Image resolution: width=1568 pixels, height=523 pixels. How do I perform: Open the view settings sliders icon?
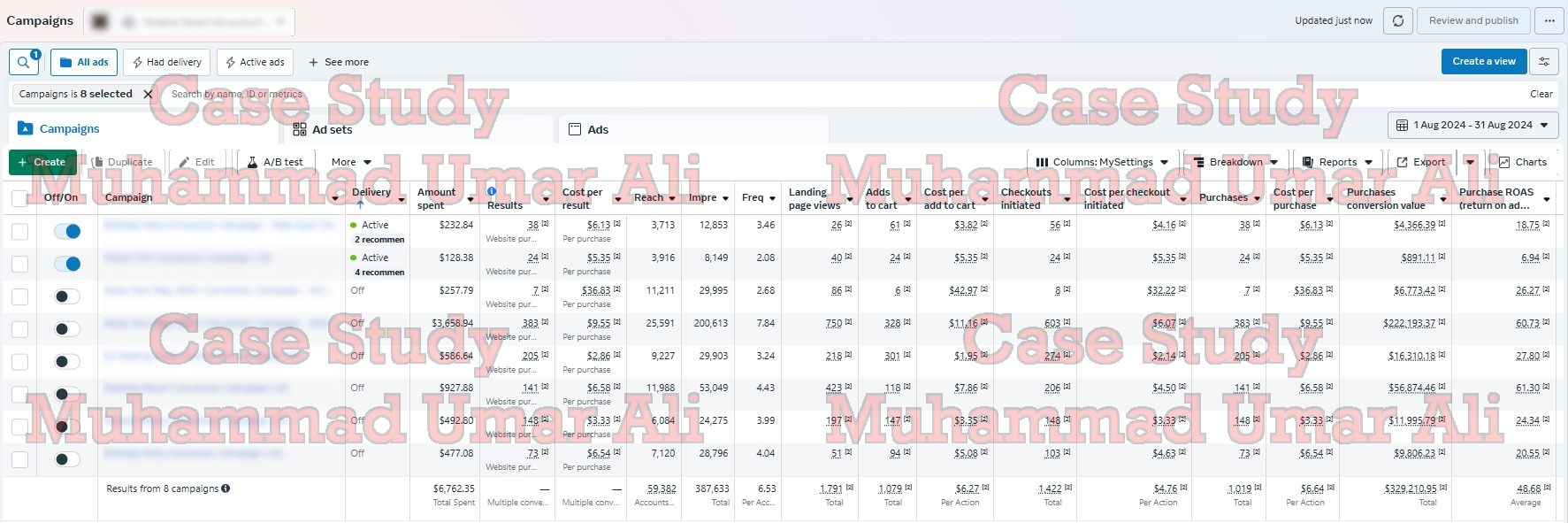(1544, 61)
